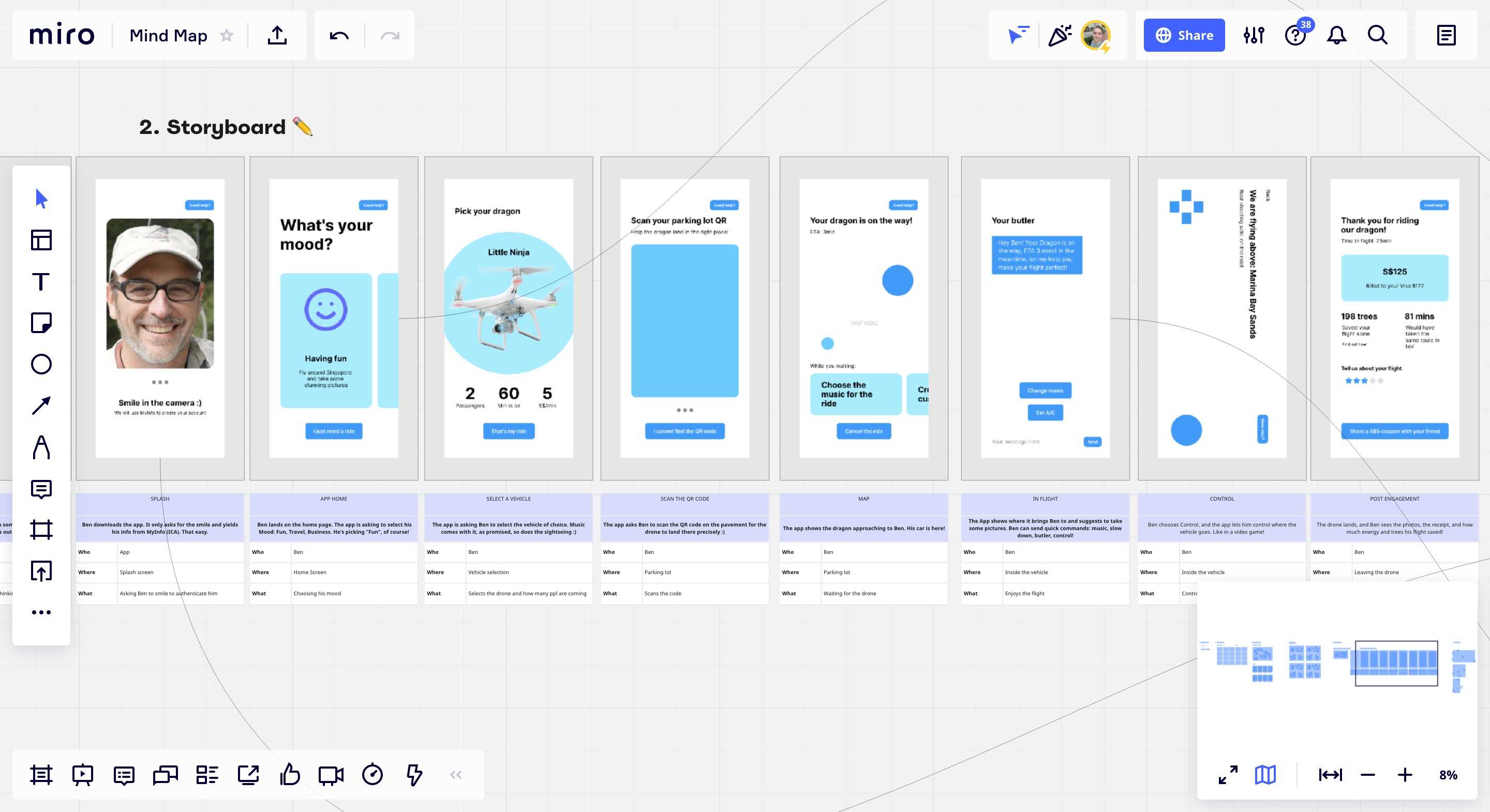Select the Frame tool in left toolbar

click(x=41, y=530)
